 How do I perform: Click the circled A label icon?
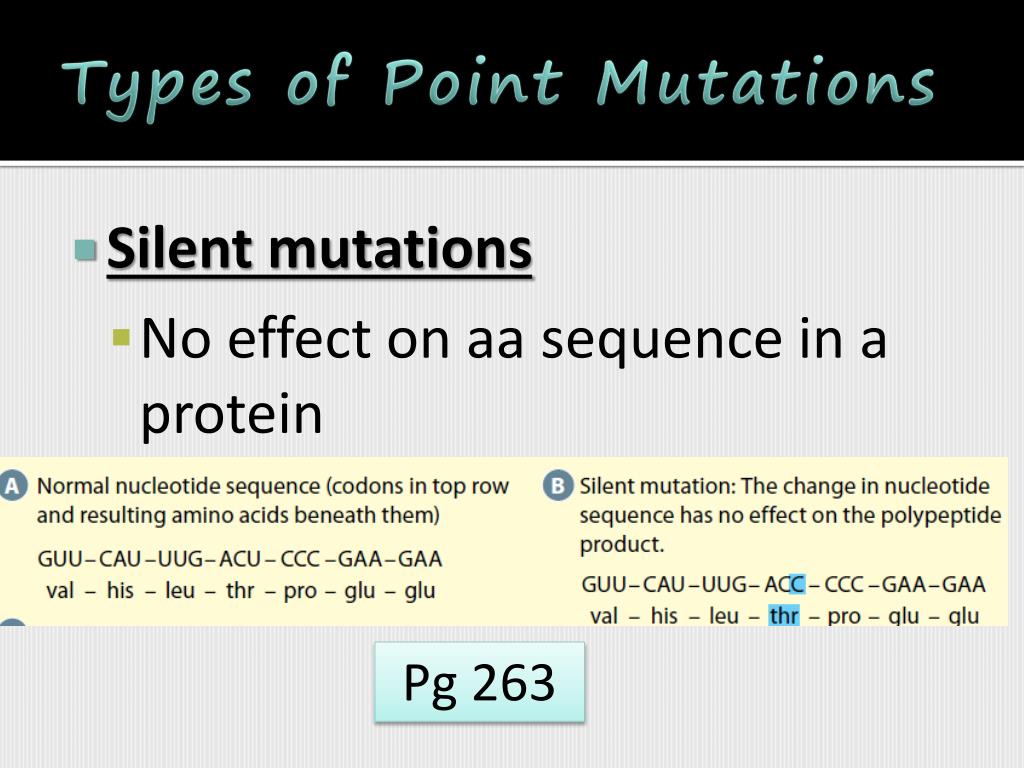(x=13, y=487)
